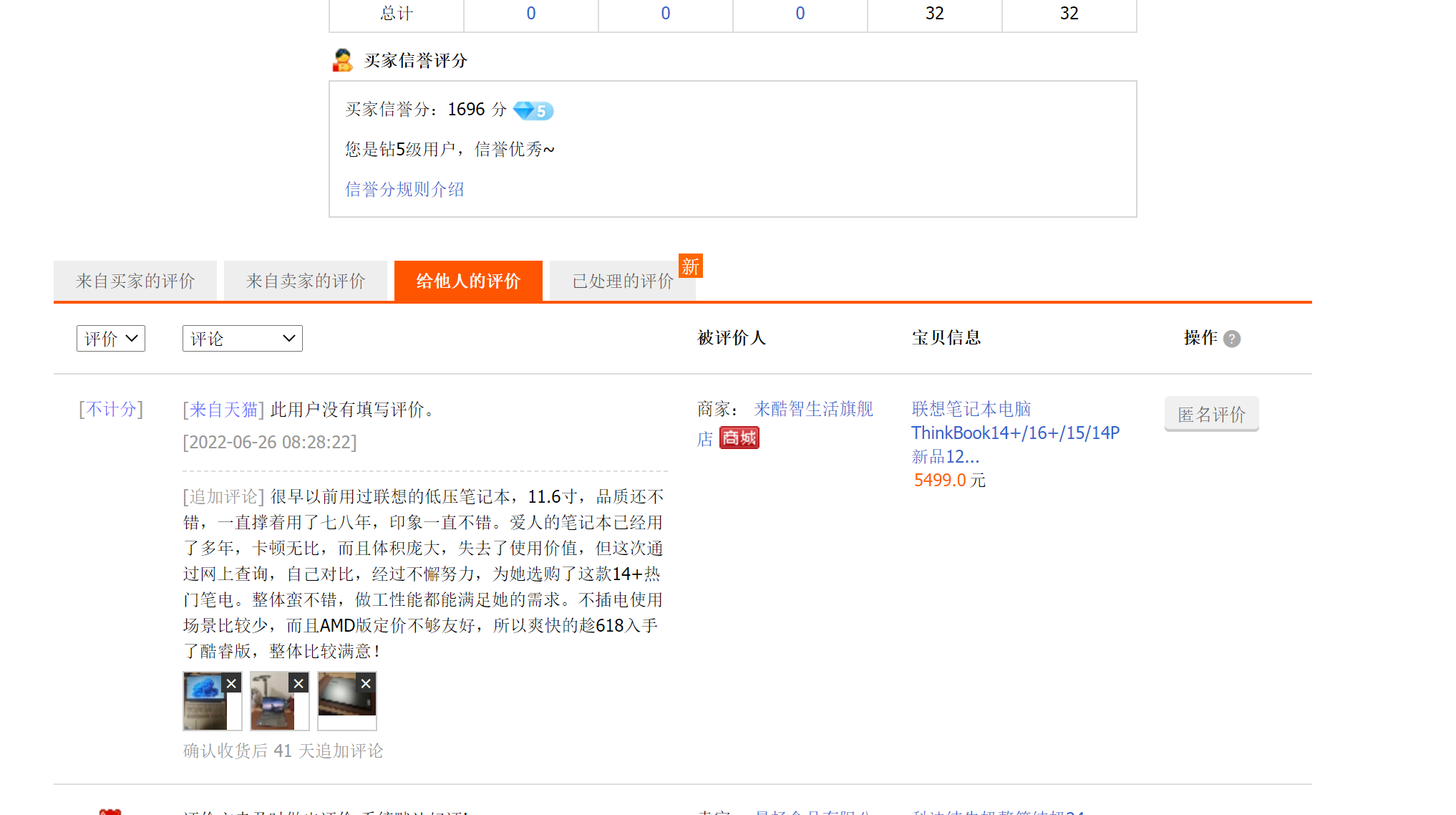
Task: Click the [追加评论] label
Action: click(x=224, y=497)
